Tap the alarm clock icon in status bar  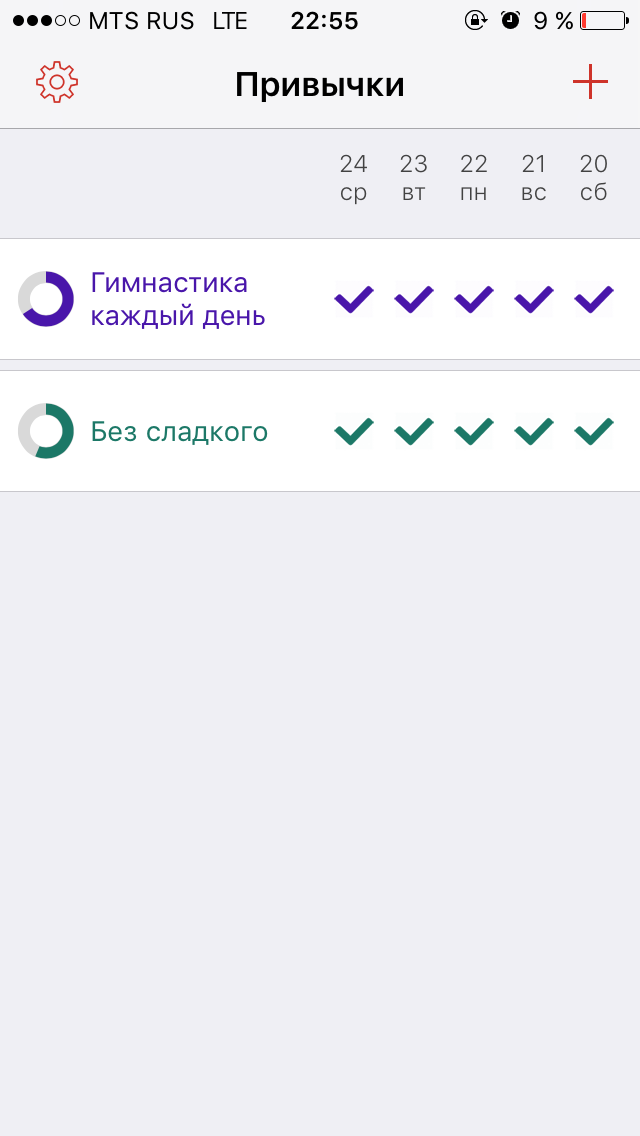pos(511,18)
